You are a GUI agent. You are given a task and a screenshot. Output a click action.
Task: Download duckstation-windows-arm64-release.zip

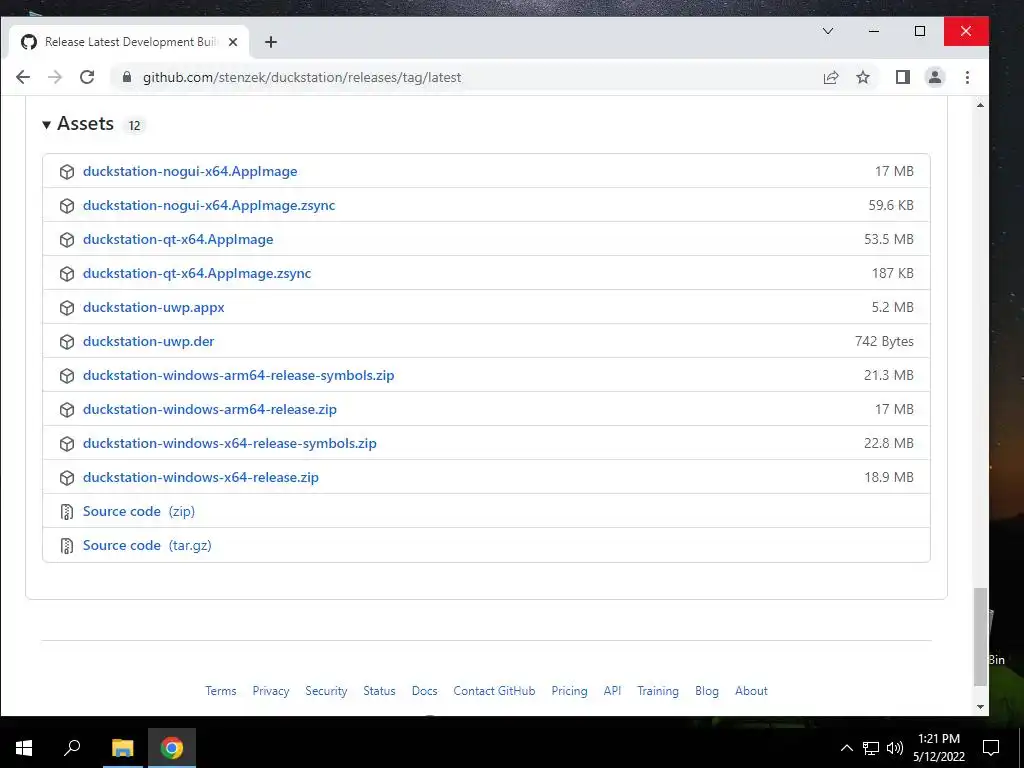210,409
